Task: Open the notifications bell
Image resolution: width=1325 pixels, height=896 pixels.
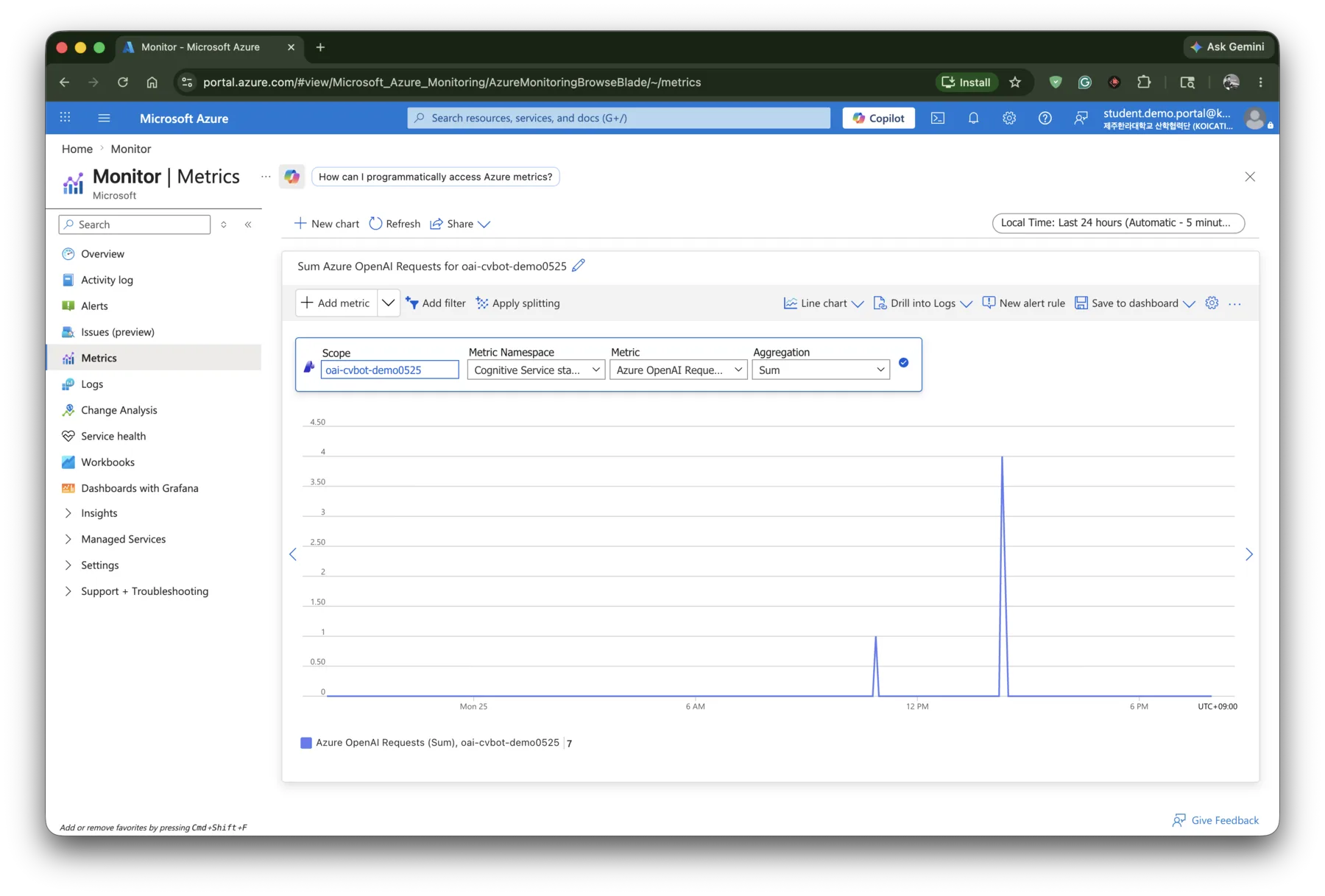Action: [973, 118]
